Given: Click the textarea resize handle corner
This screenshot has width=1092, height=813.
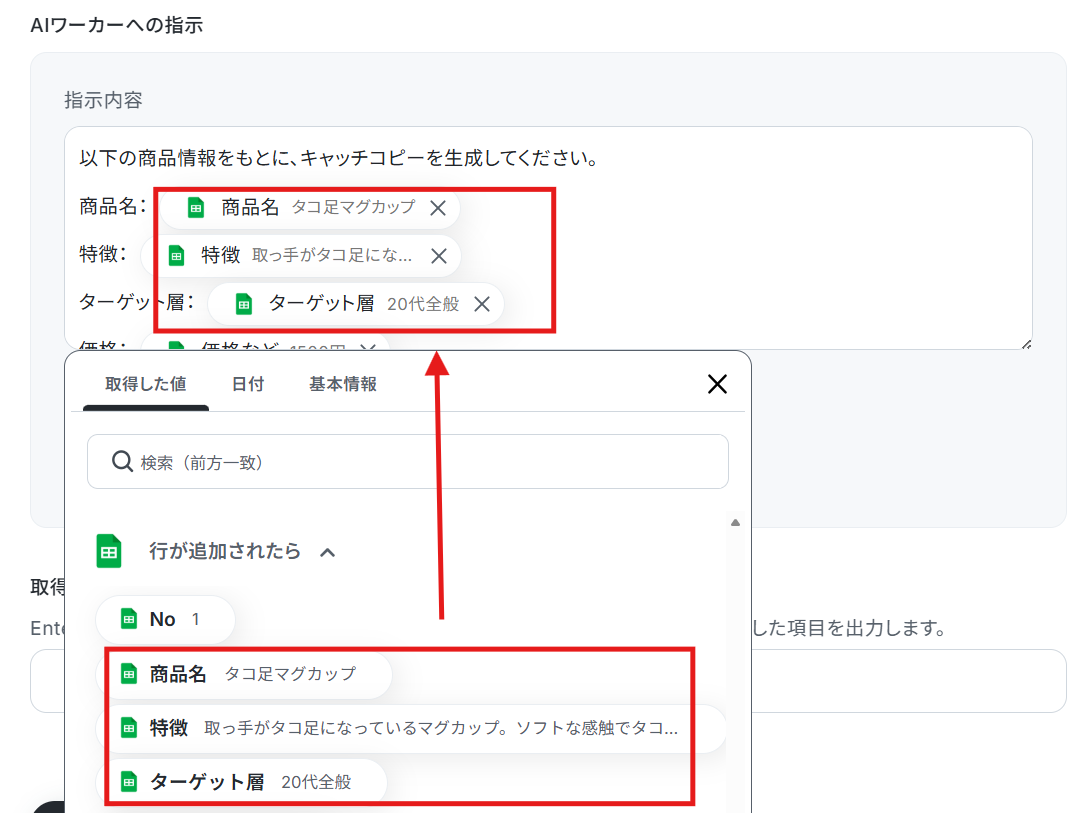Looking at the screenshot, I should (1027, 344).
